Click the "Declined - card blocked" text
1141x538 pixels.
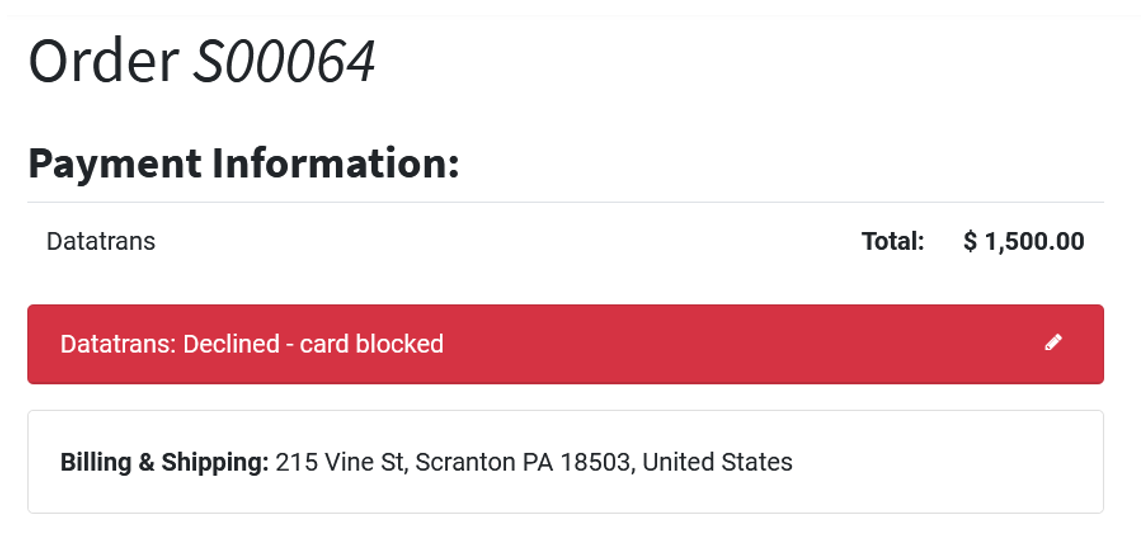coord(313,344)
